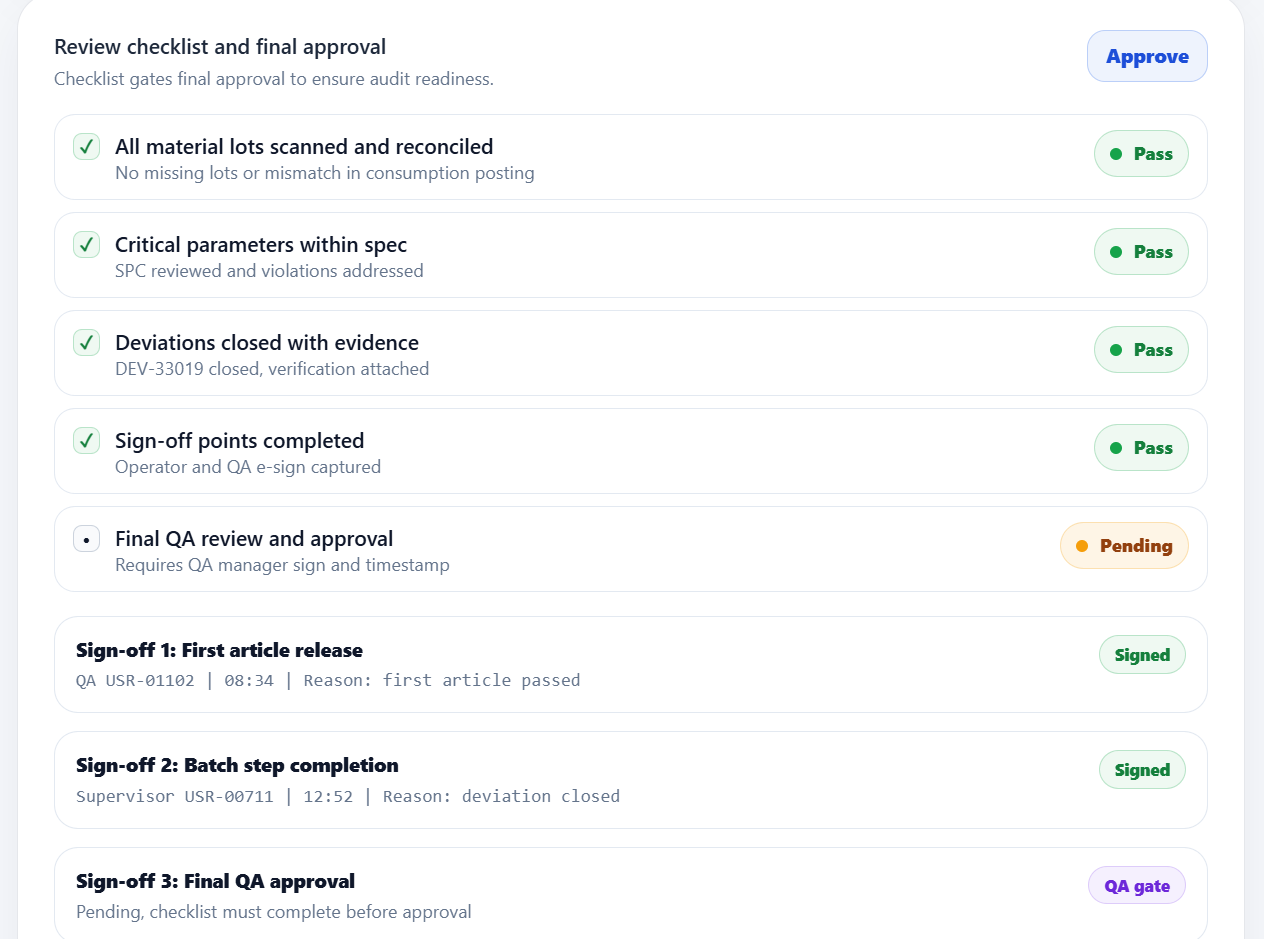Toggle 'Sign-off points completed' checkbox
Image resolution: width=1264 pixels, height=939 pixels.
point(86,441)
